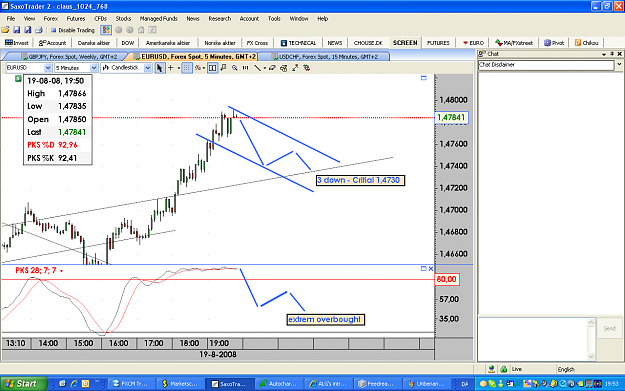Open the Danske aktier view

point(94,43)
